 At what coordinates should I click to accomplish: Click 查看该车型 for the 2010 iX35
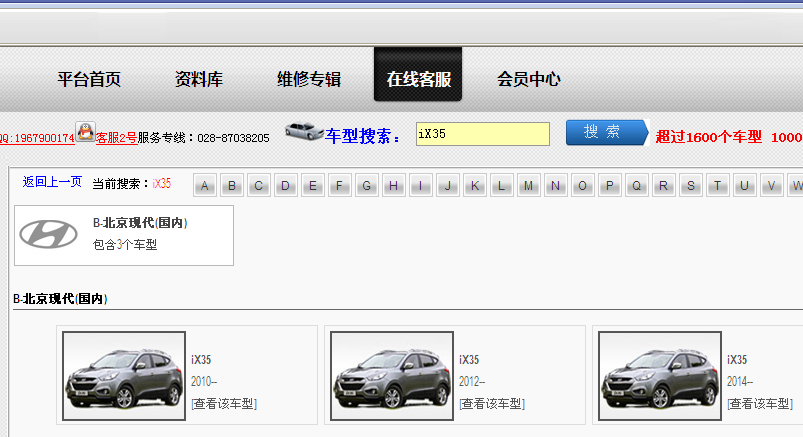pos(224,404)
